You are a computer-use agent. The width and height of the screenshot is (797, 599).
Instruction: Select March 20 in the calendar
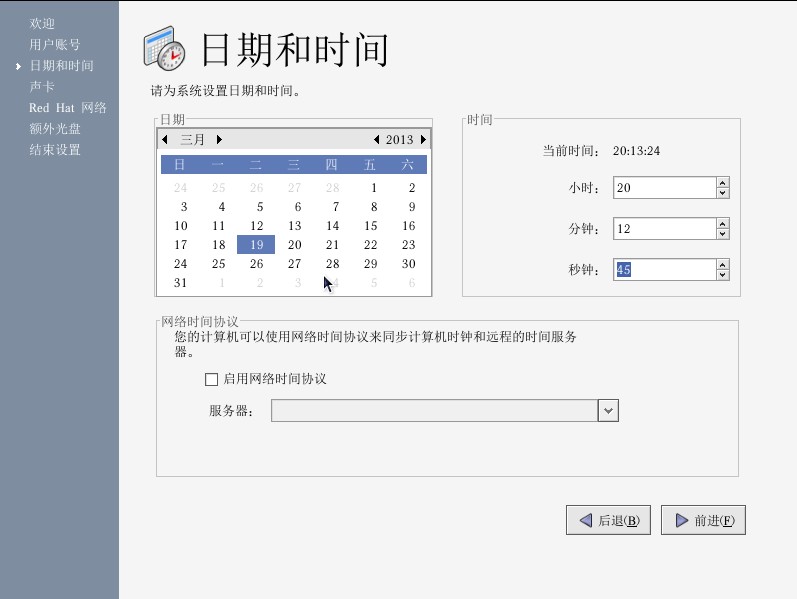(x=294, y=245)
